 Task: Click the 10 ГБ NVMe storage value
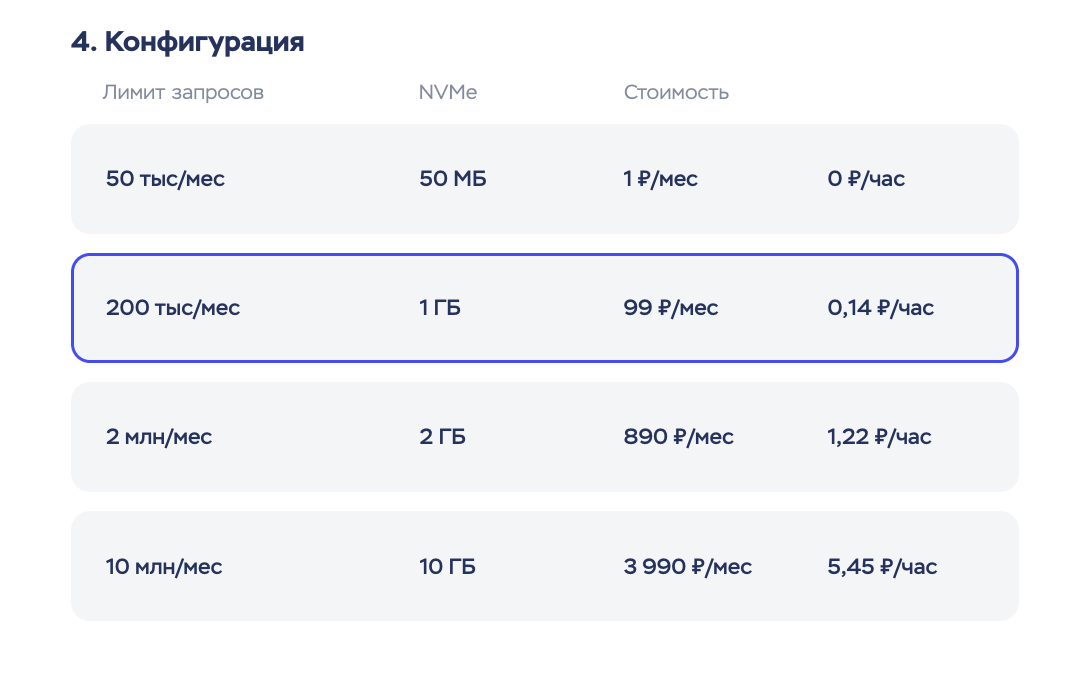(447, 567)
